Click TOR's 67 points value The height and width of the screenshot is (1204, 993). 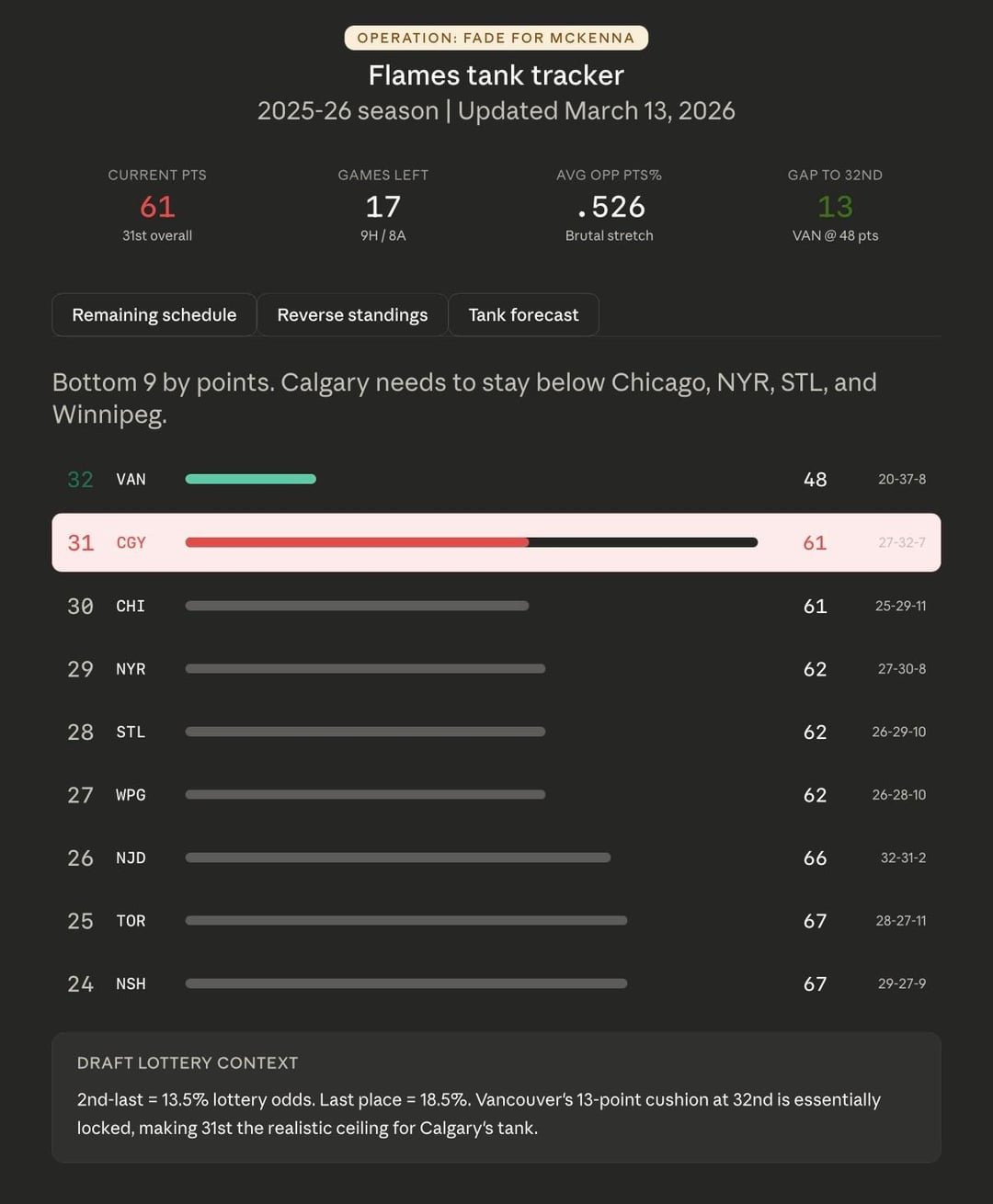point(815,921)
